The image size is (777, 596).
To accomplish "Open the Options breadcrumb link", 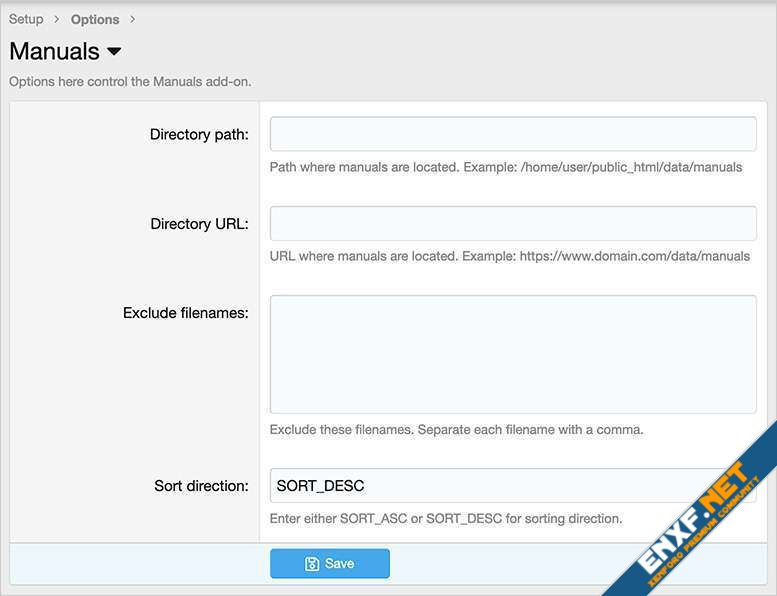I will click(95, 19).
